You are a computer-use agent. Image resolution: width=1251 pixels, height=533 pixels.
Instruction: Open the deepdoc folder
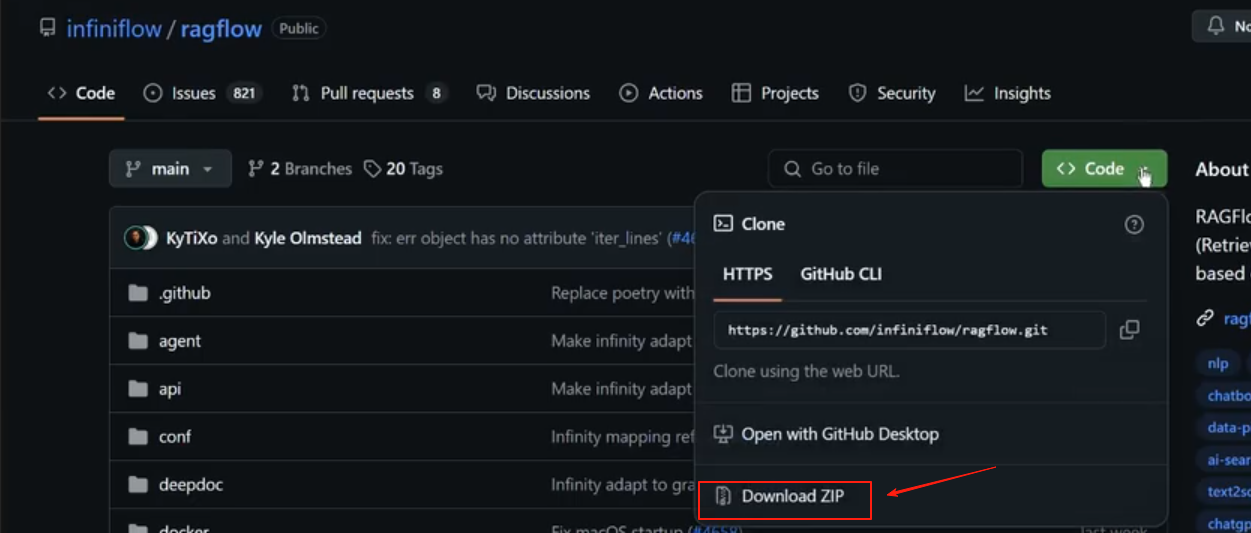coord(191,485)
